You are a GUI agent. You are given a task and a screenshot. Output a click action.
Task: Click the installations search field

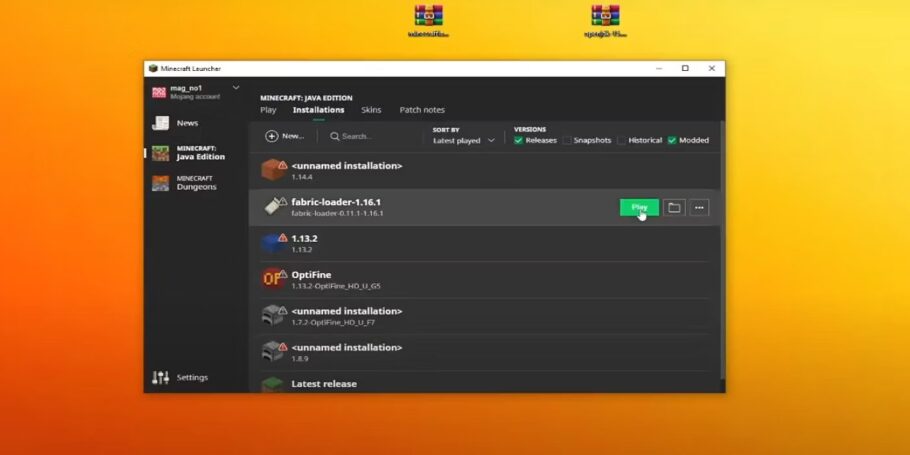point(372,136)
